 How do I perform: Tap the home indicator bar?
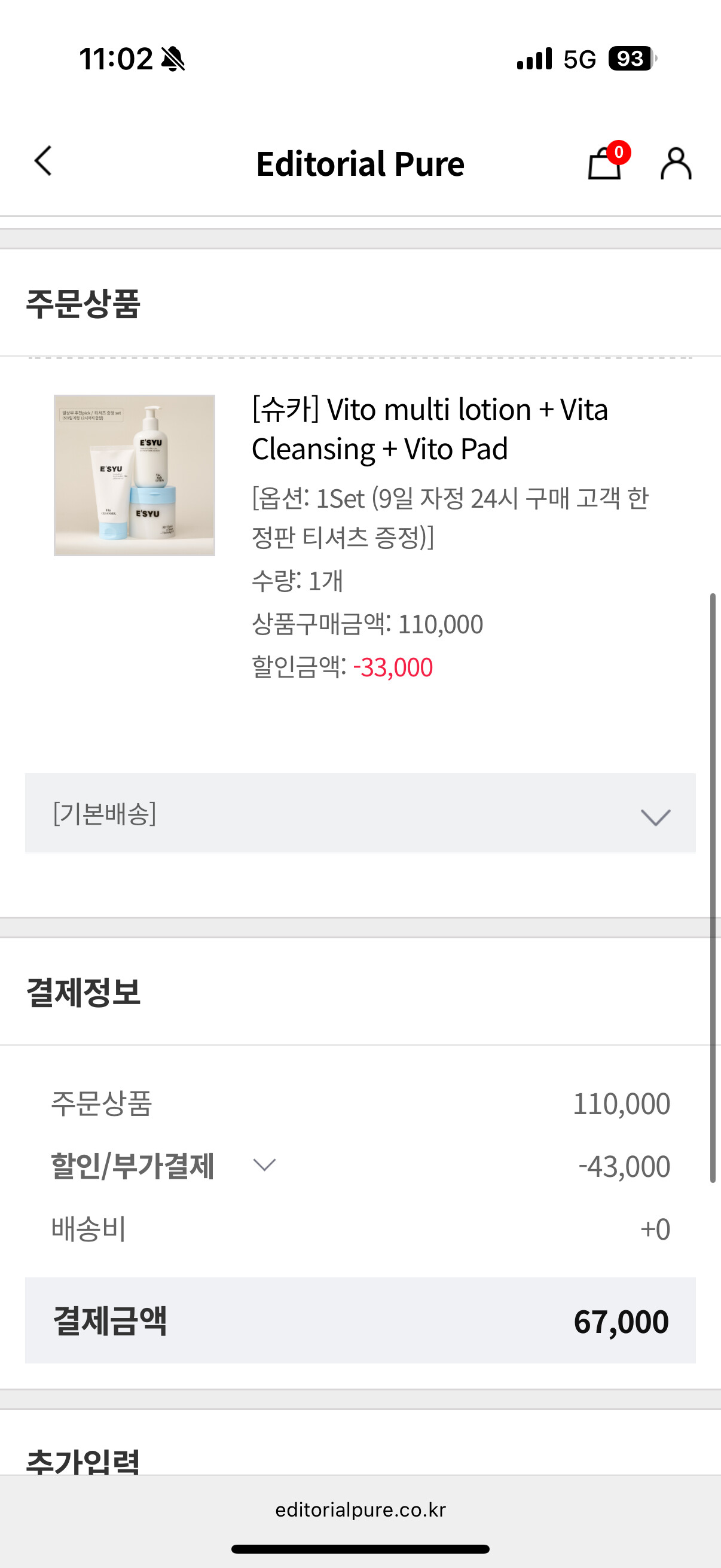(360, 1549)
